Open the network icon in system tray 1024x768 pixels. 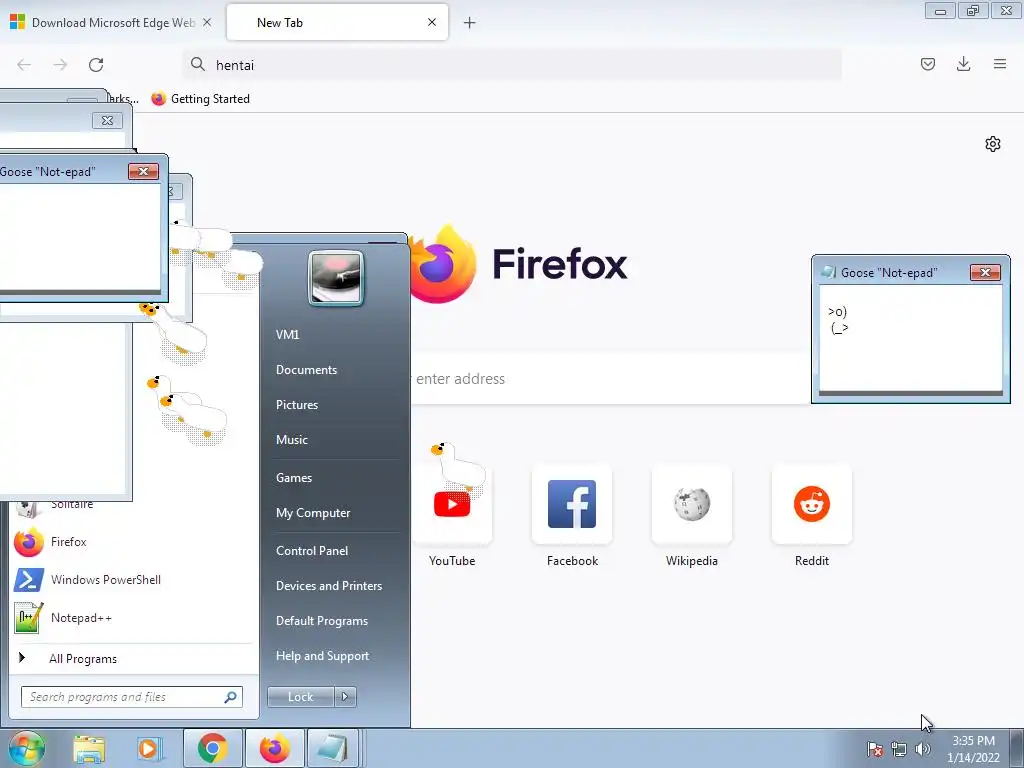[899, 749]
